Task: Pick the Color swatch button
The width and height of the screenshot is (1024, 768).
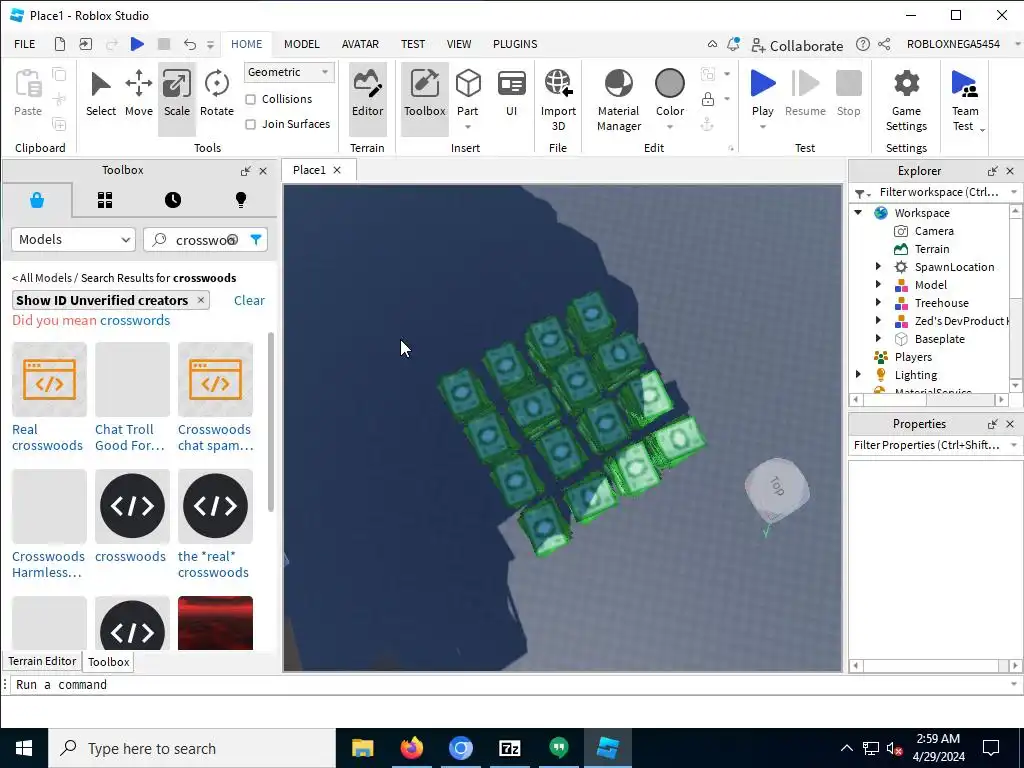Action: (x=669, y=85)
